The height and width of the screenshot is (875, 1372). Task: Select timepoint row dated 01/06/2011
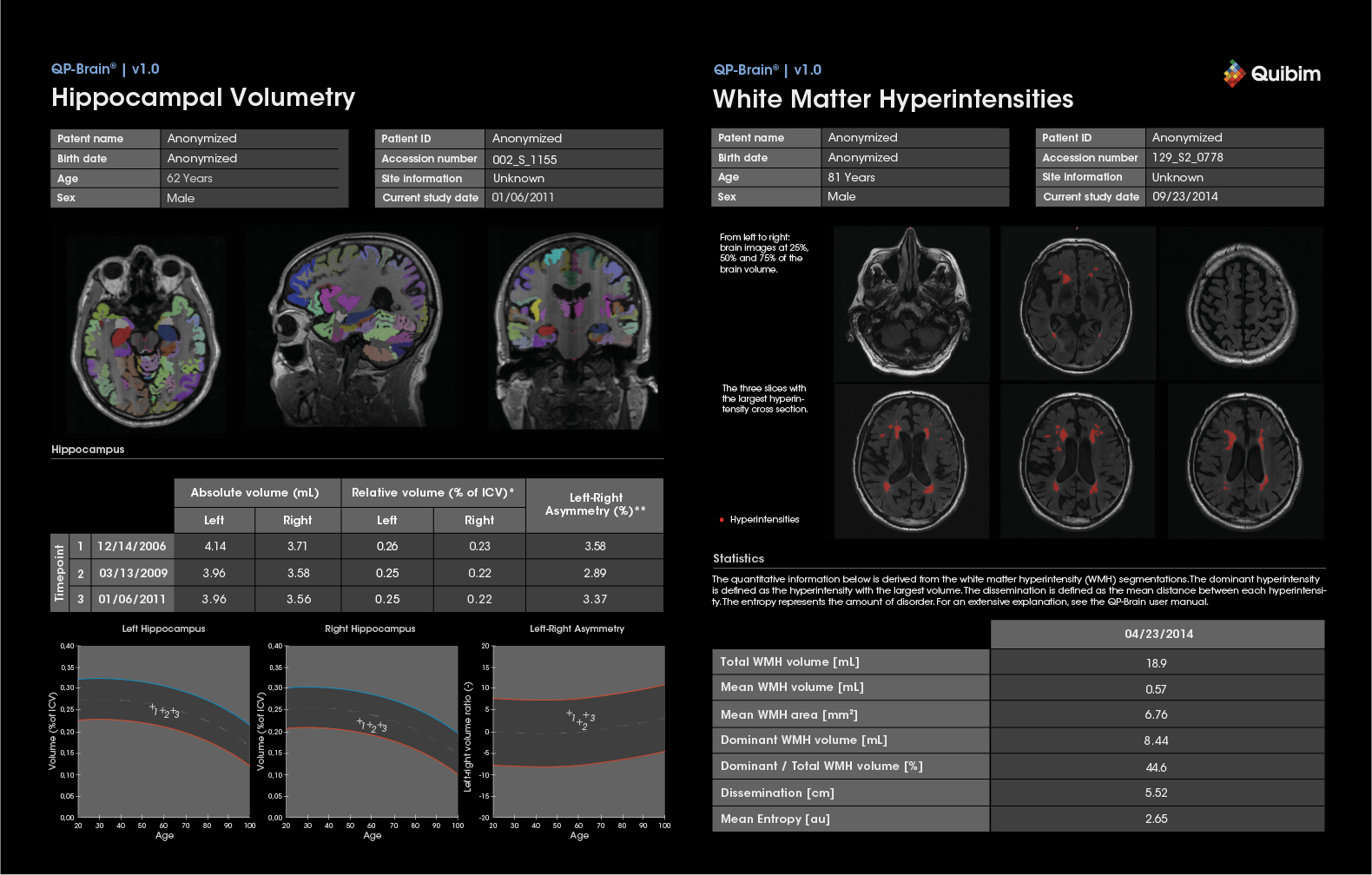[x=132, y=599]
